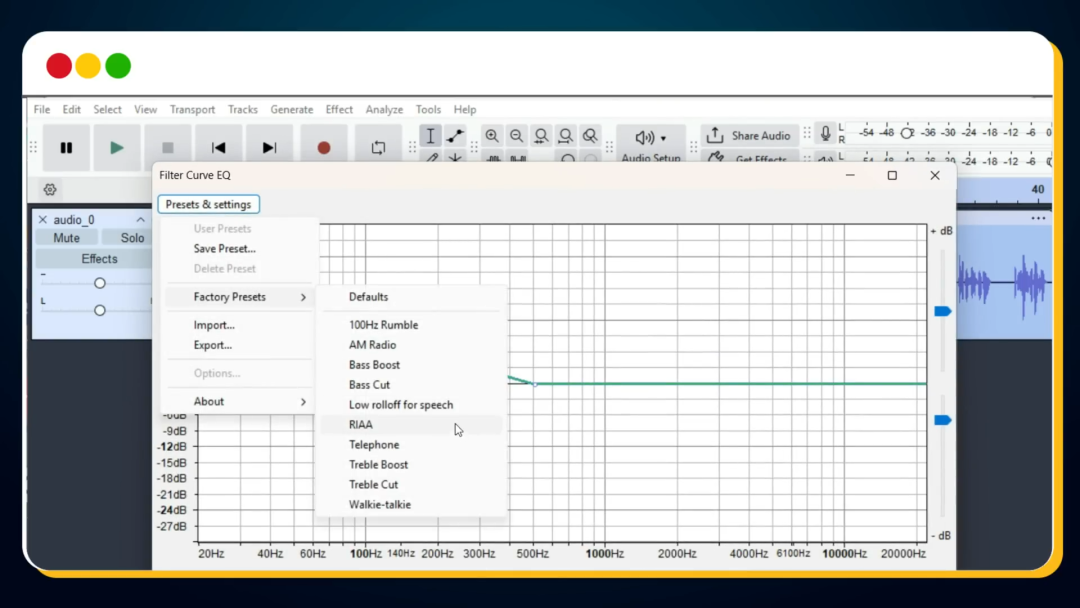Click the Share Audio button
This screenshot has width=1080, height=608.
tap(750, 136)
